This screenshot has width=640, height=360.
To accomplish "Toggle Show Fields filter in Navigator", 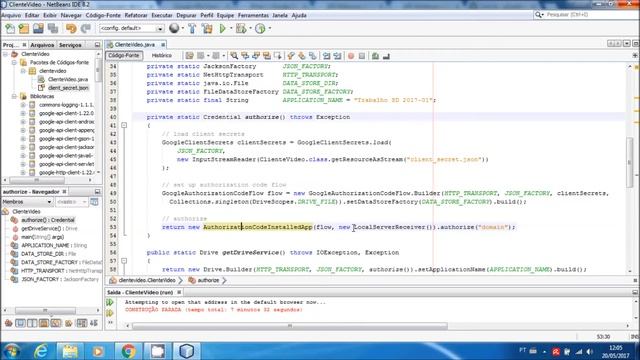I will click(x=20, y=323).
